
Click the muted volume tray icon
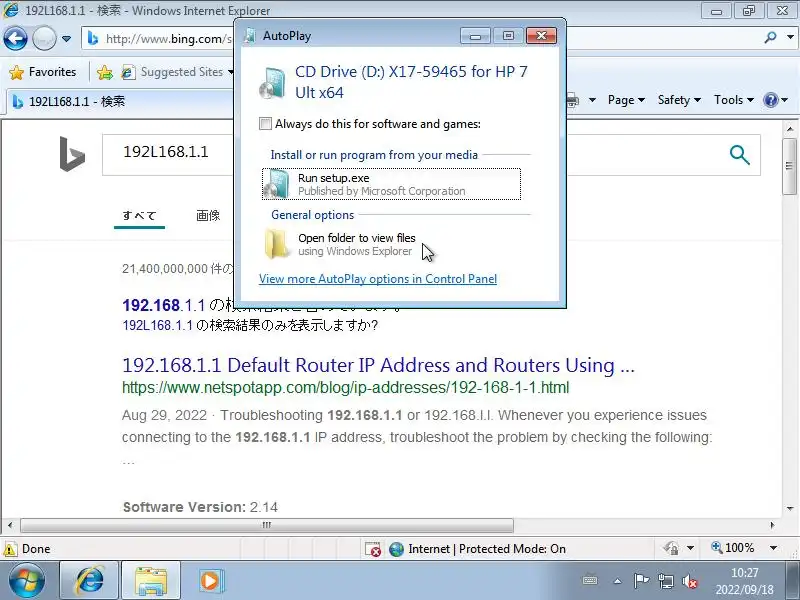click(690, 581)
